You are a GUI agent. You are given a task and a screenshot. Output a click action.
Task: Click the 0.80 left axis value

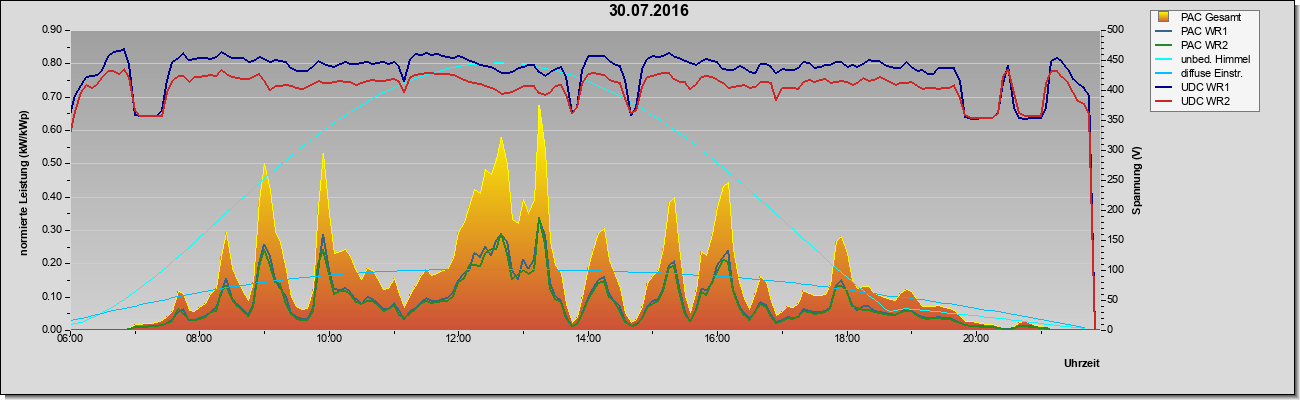[x=52, y=63]
